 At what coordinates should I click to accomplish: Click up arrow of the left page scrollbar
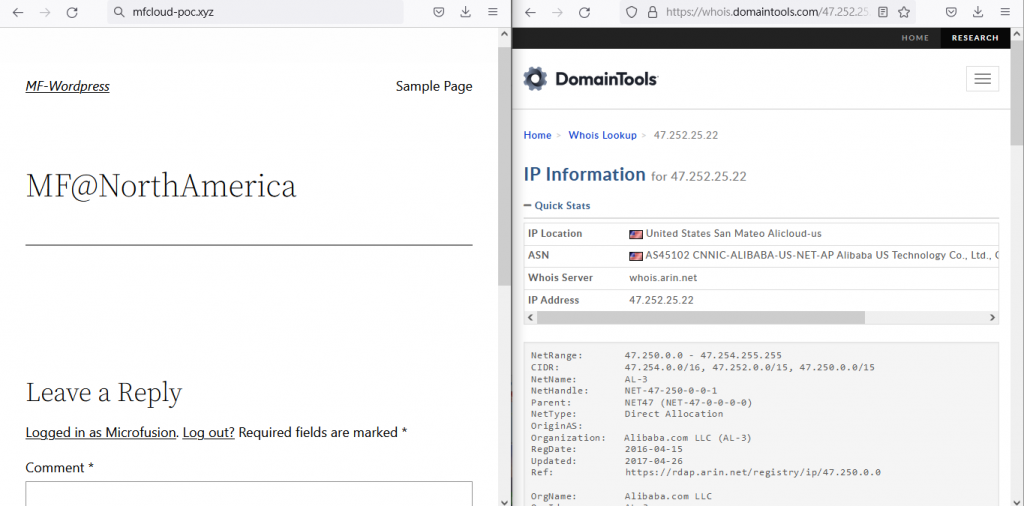504,35
